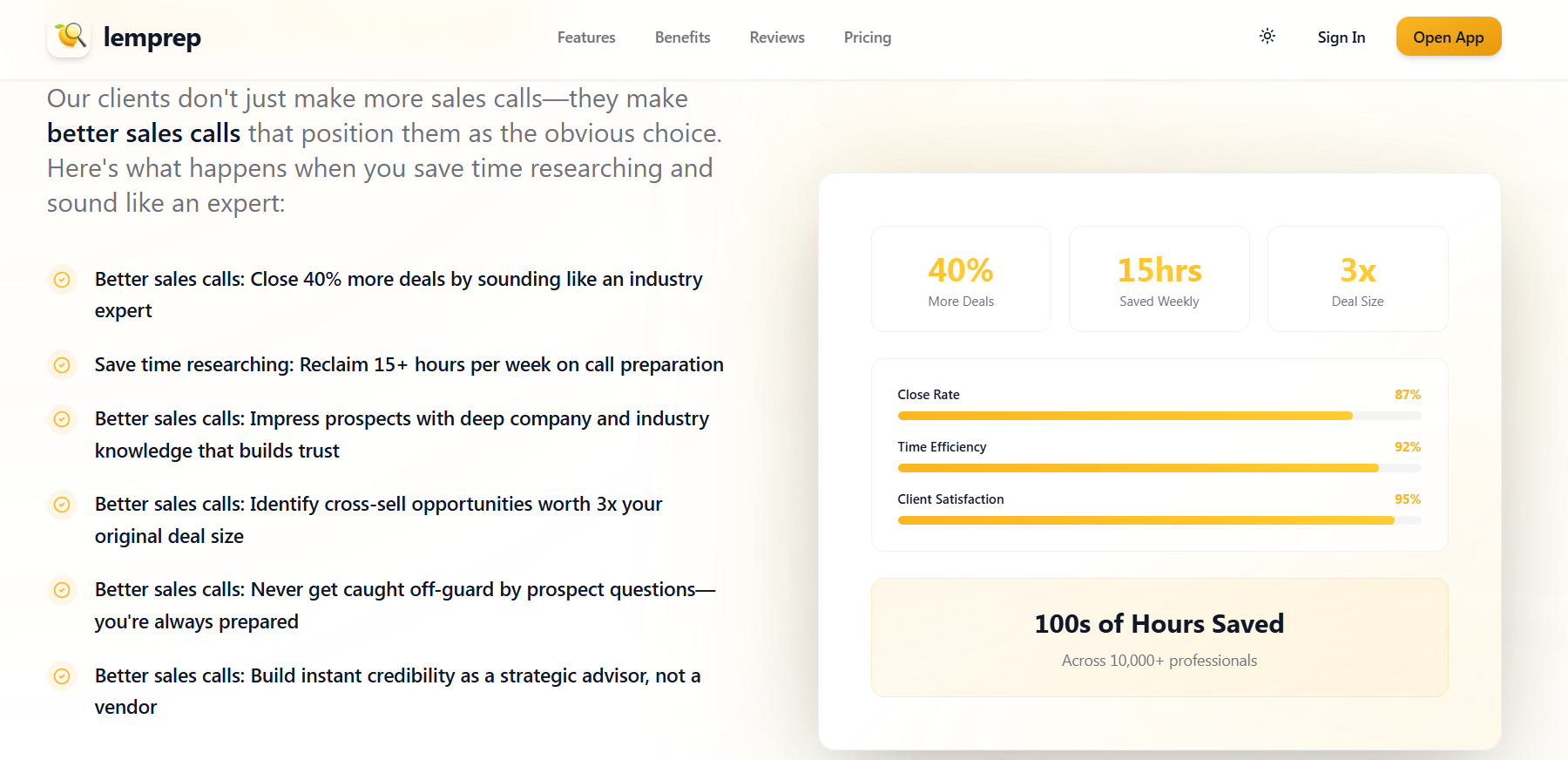Click the lemprep brand name text
This screenshot has height=760, width=1568.
[152, 37]
